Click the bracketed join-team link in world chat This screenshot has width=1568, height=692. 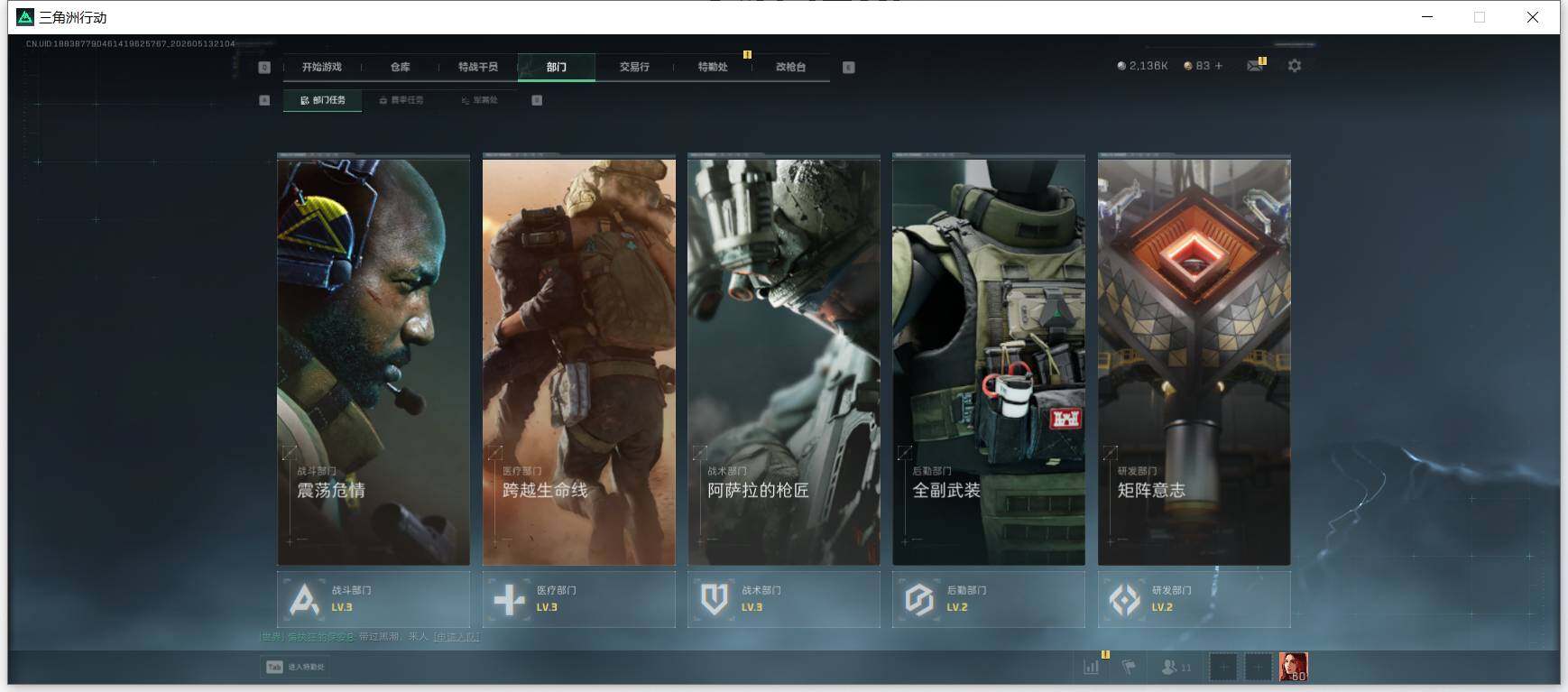tap(457, 637)
